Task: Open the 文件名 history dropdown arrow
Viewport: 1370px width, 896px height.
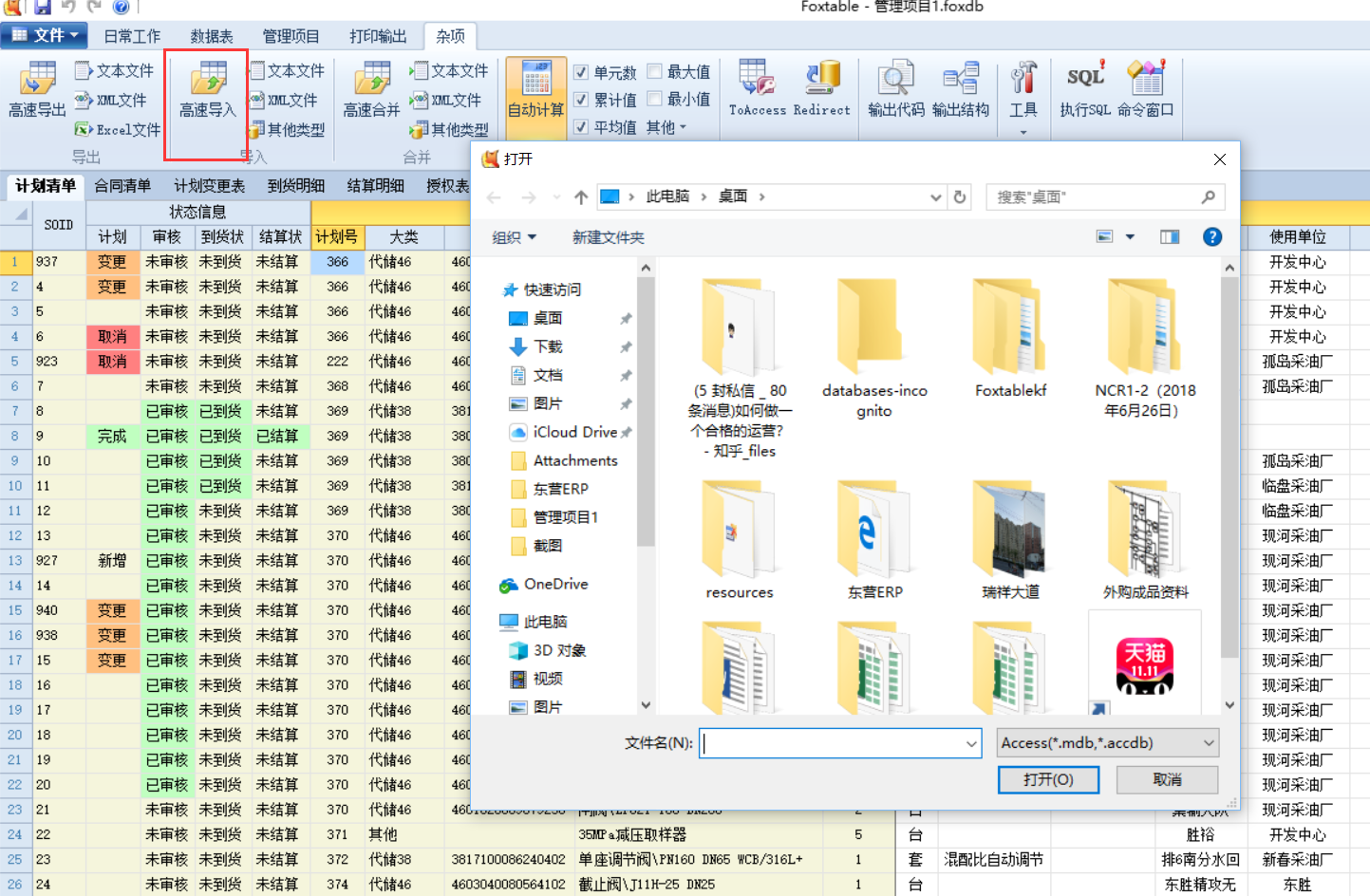Action: pyautogui.click(x=971, y=743)
